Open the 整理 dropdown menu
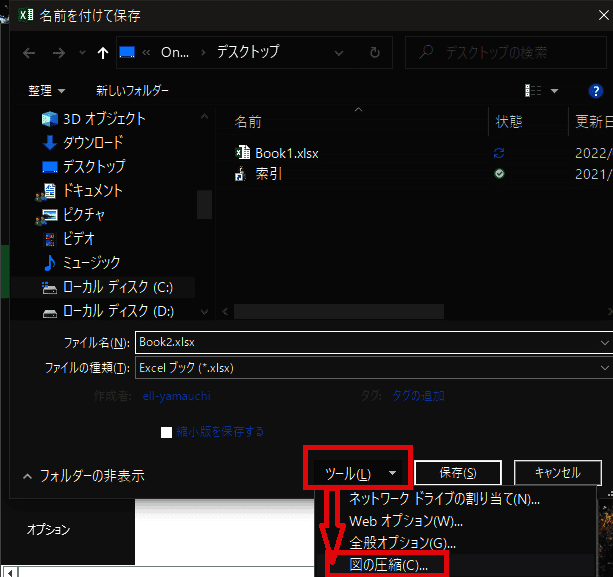The width and height of the screenshot is (613, 577). (46, 90)
